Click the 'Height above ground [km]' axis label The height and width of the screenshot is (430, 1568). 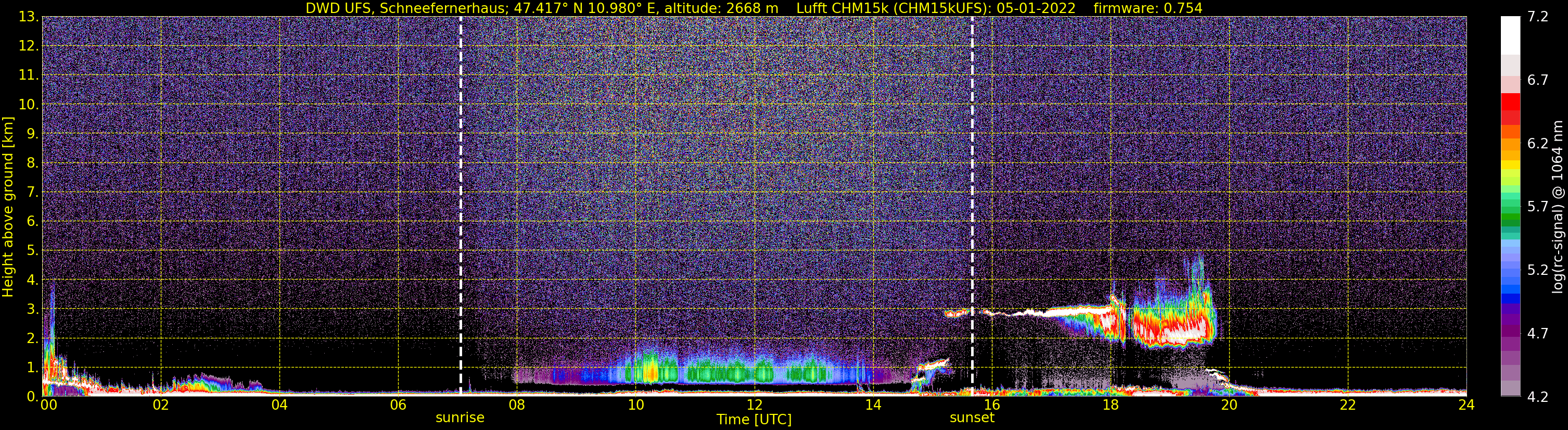(8, 207)
